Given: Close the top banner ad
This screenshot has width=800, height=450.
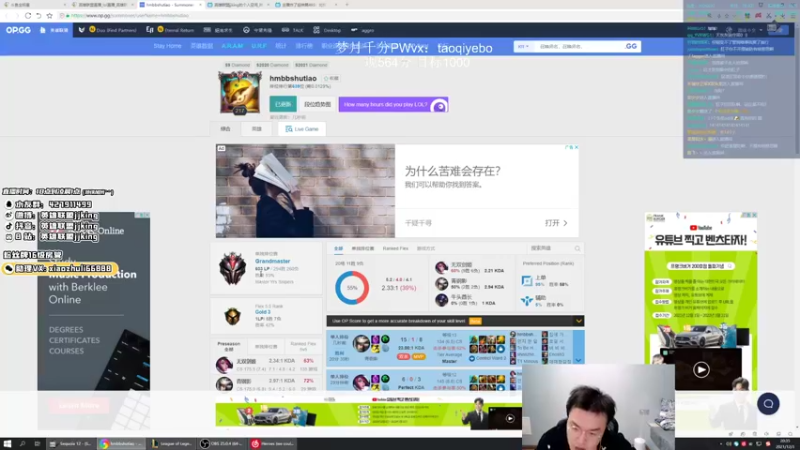Looking at the screenshot, I should click(577, 147).
